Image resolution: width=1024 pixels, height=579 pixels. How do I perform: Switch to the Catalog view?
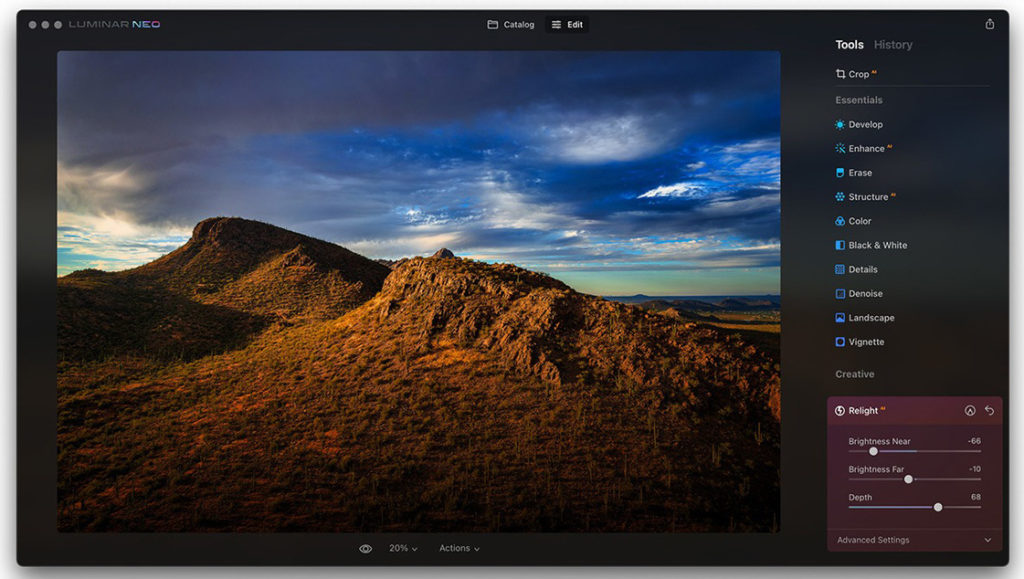(511, 24)
